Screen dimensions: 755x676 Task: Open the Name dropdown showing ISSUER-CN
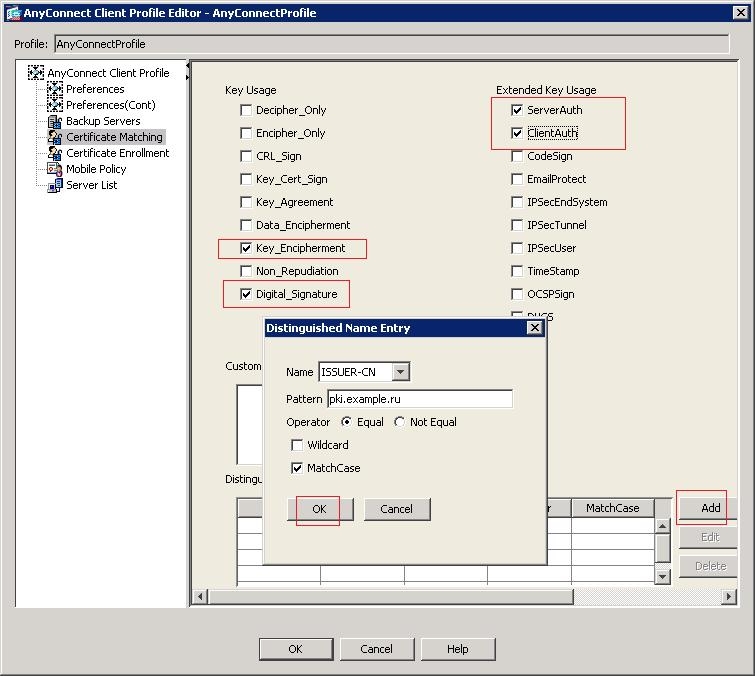[x=401, y=372]
